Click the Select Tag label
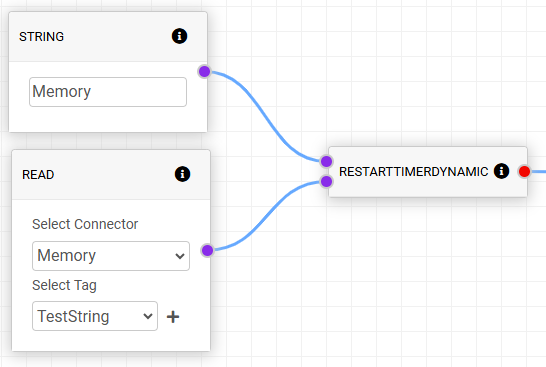Image resolution: width=546 pixels, height=367 pixels. [x=64, y=285]
